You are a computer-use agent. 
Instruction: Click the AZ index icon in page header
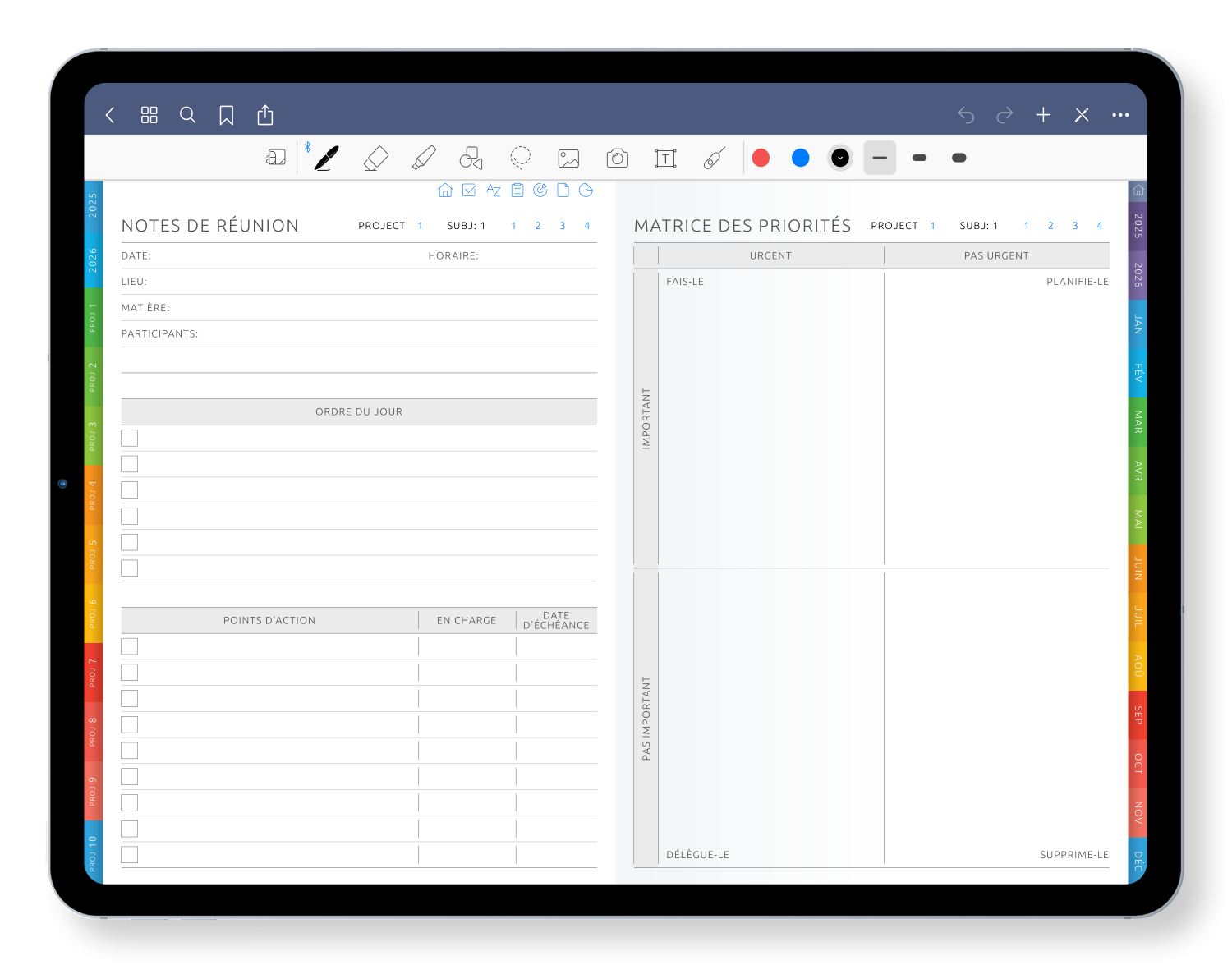coord(493,191)
